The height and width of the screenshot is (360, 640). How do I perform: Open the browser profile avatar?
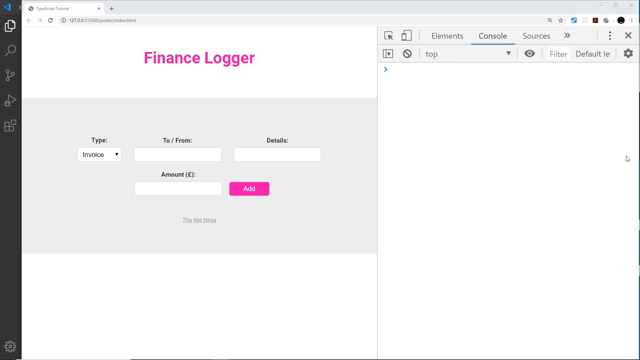621,20
